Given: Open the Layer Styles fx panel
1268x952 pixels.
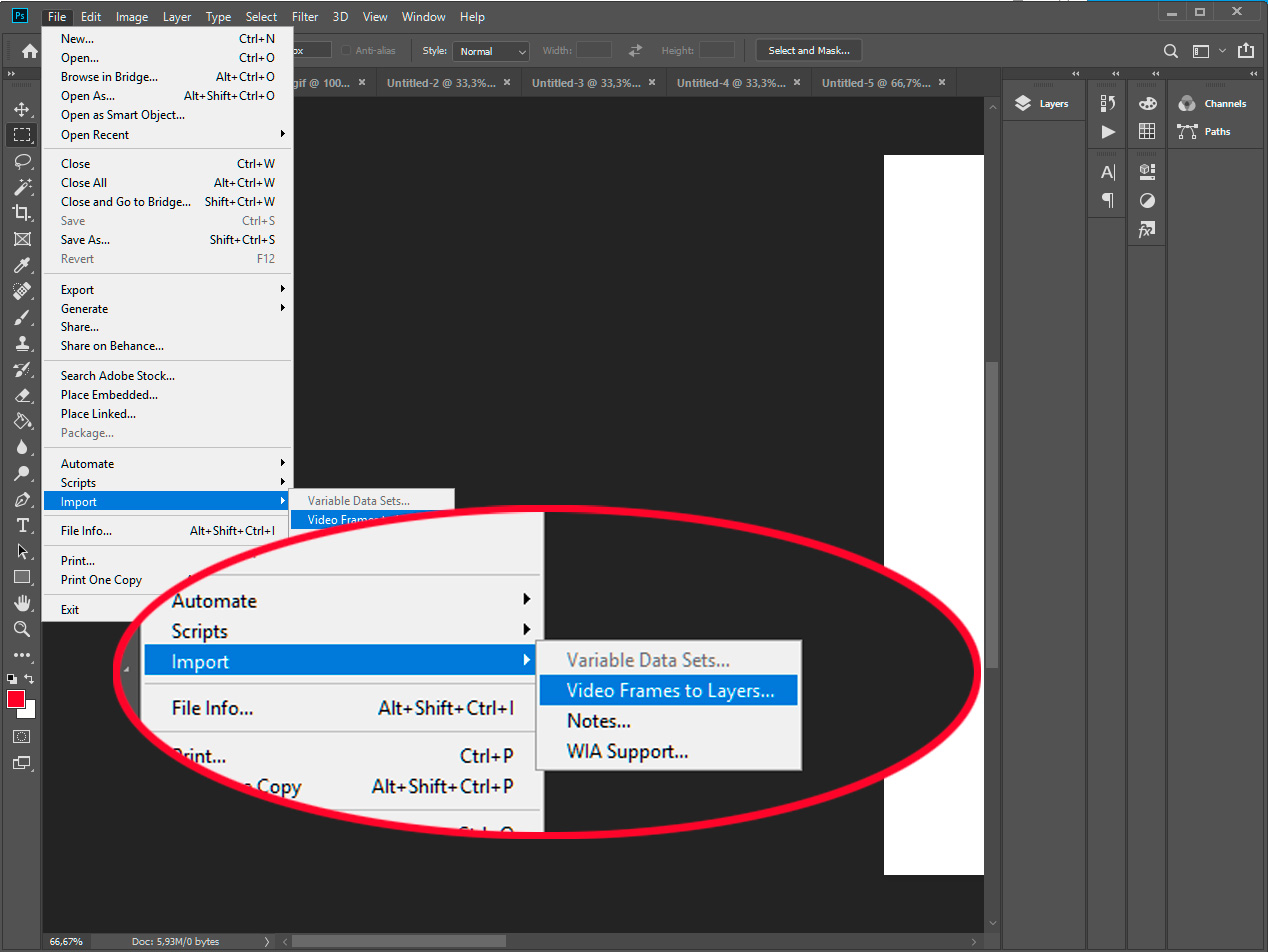Looking at the screenshot, I should point(1147,229).
